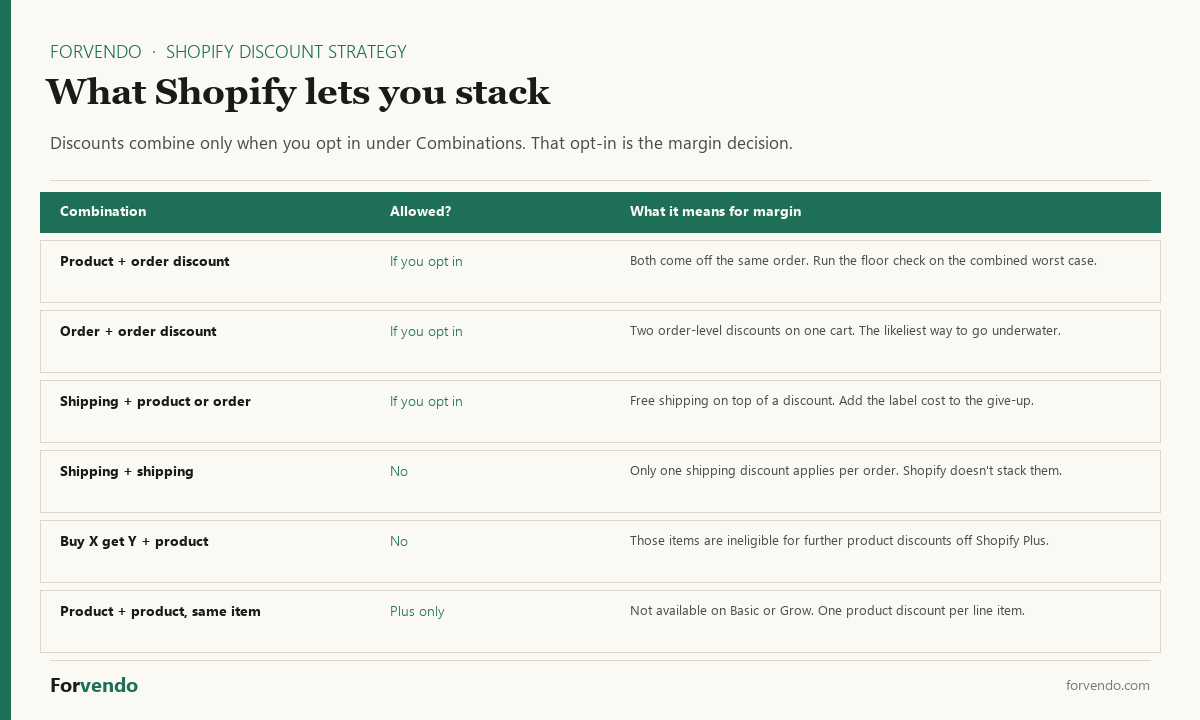Screen dimensions: 1200x720
Task: Click 'If you opt in' in Order + order row
Action: click(x=426, y=331)
